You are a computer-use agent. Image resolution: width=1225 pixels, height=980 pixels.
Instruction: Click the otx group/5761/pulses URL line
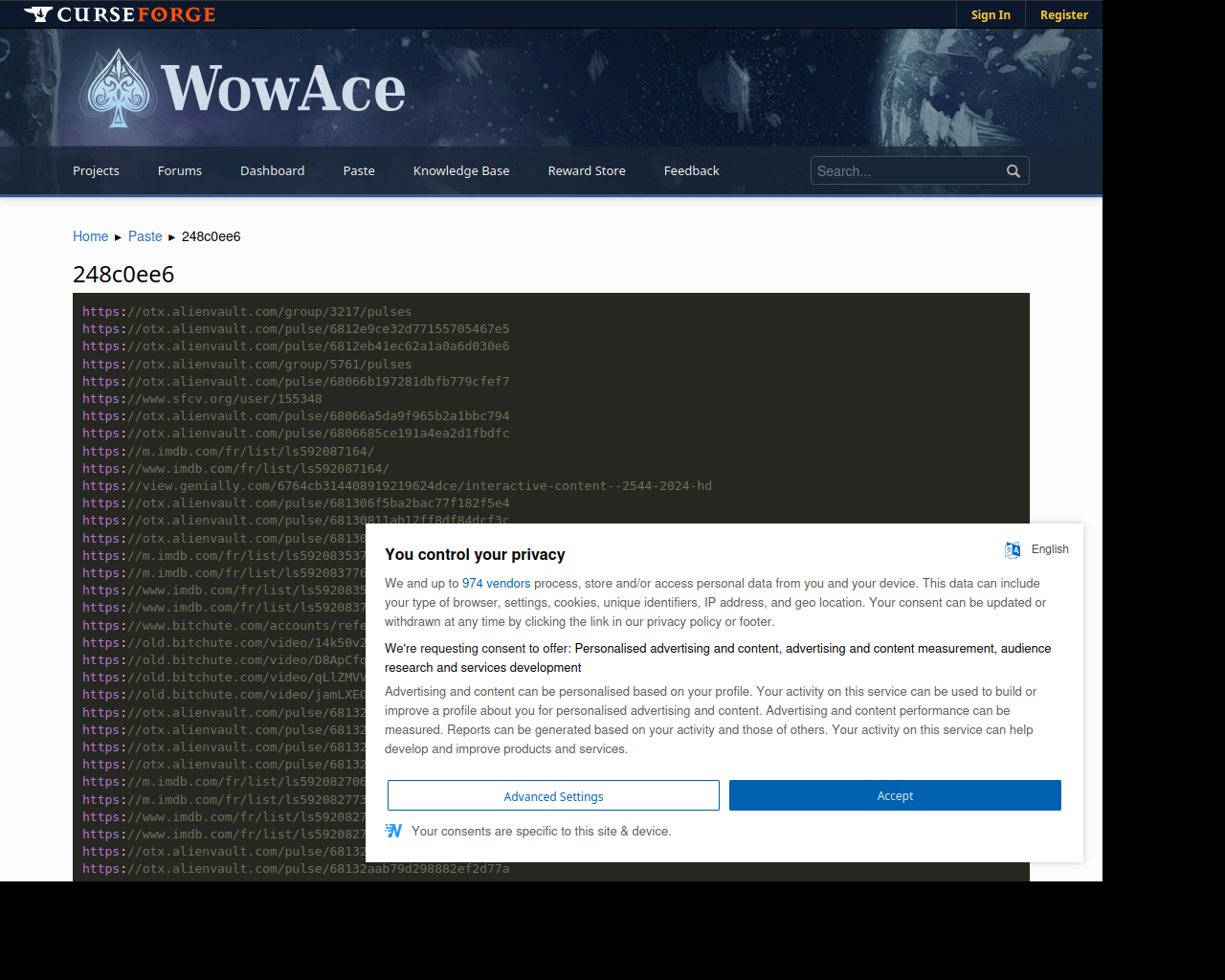[x=247, y=365]
